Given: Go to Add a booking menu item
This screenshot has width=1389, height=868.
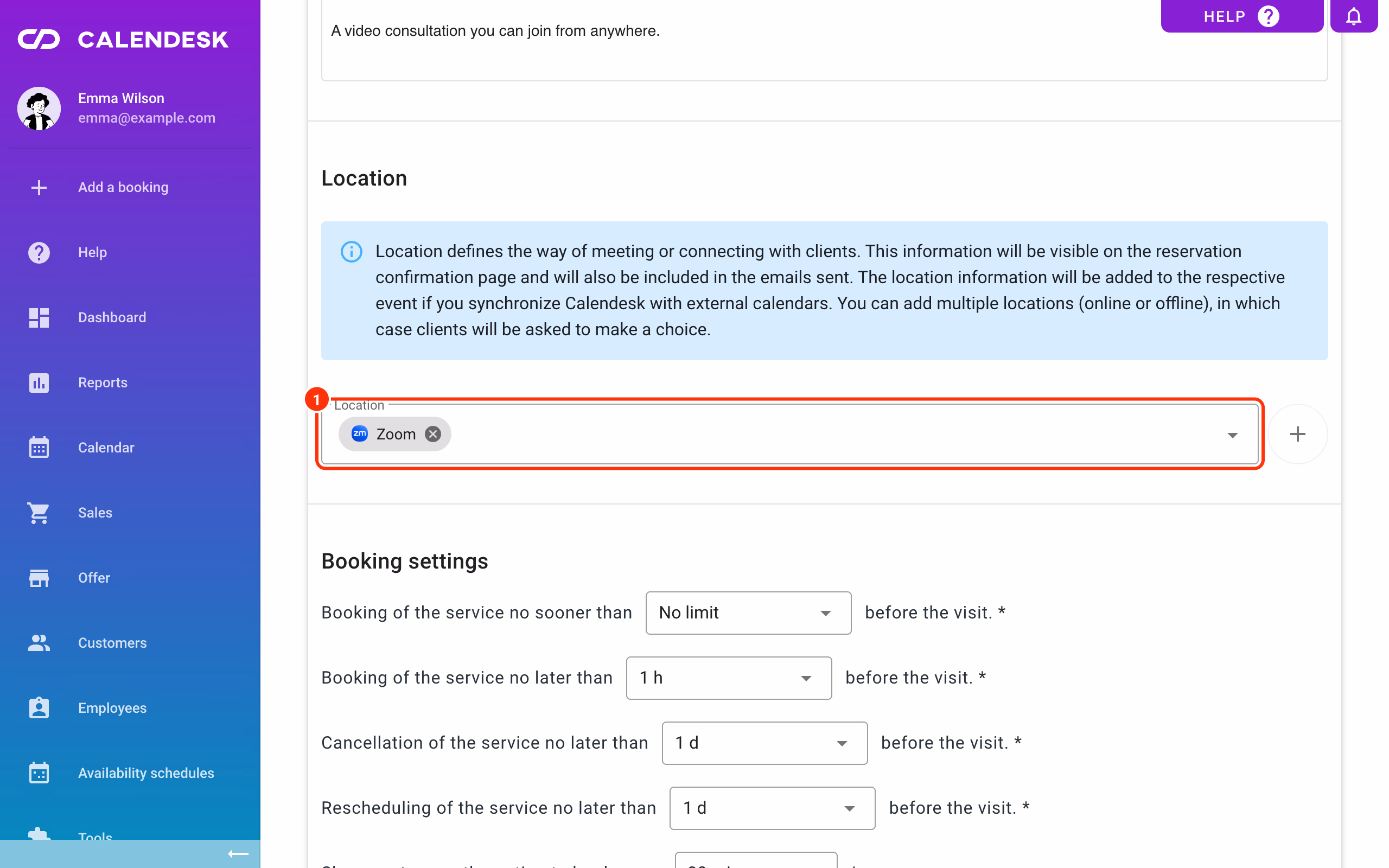Looking at the screenshot, I should tap(130, 187).
